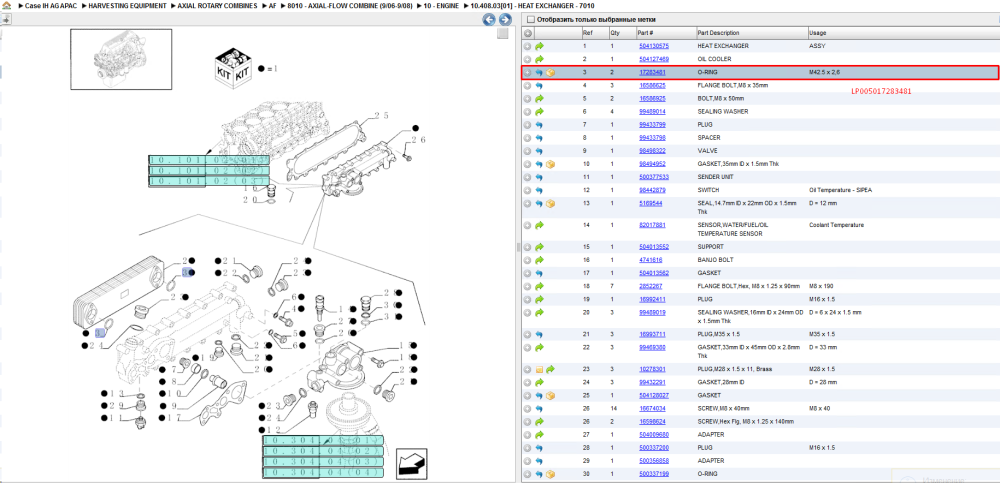
Task: Open part number 500356858 link
Action: [654, 461]
